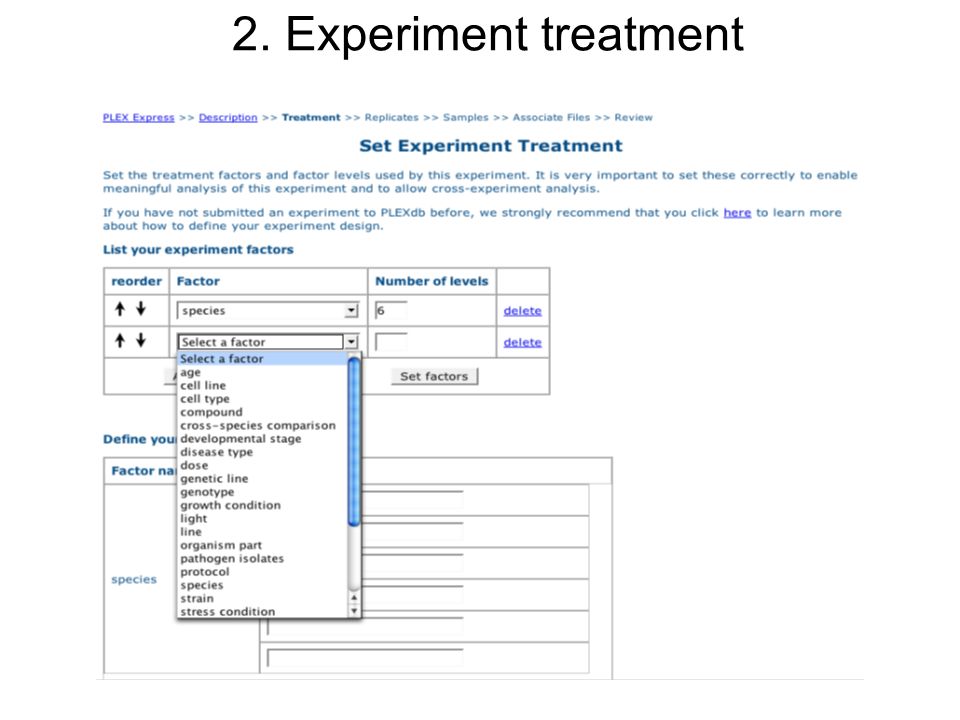This screenshot has width=960, height=720.
Task: Click last species level input field
Action: (365, 658)
